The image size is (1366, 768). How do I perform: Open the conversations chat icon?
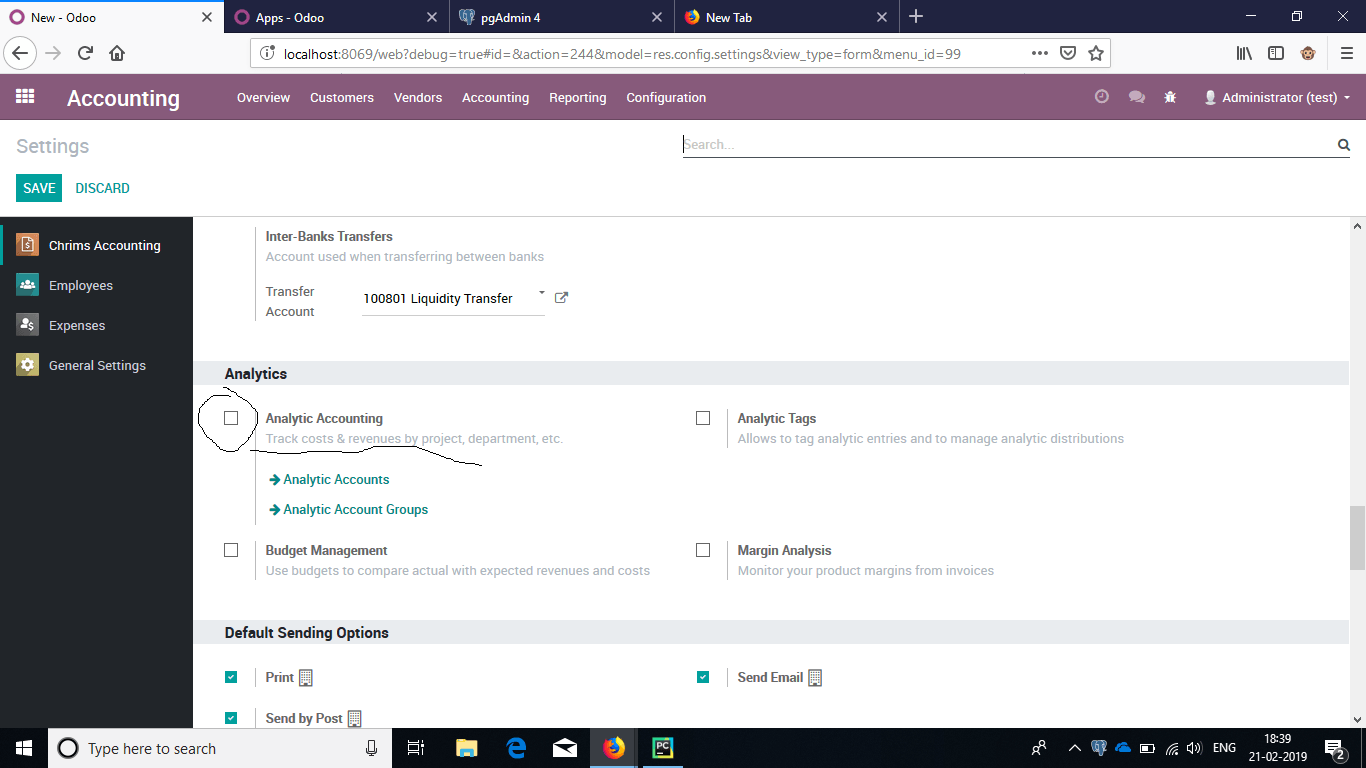[x=1136, y=97]
